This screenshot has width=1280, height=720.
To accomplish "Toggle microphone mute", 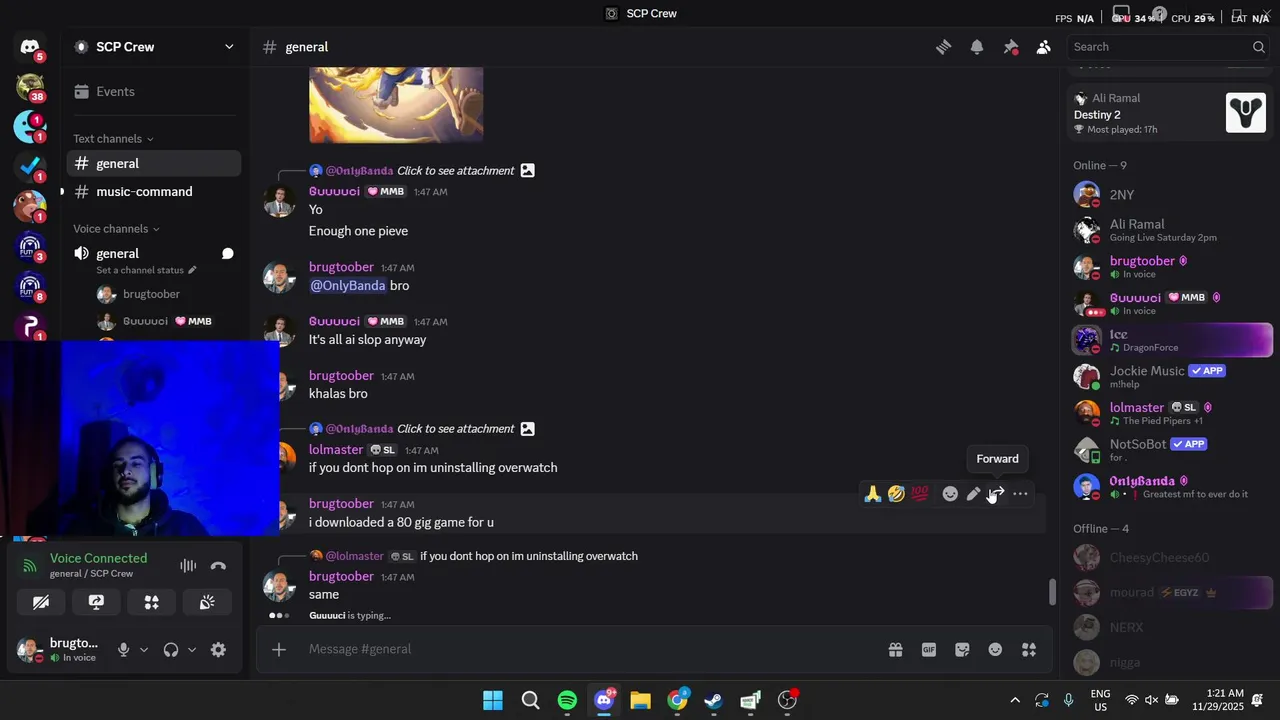I will click(x=123, y=650).
